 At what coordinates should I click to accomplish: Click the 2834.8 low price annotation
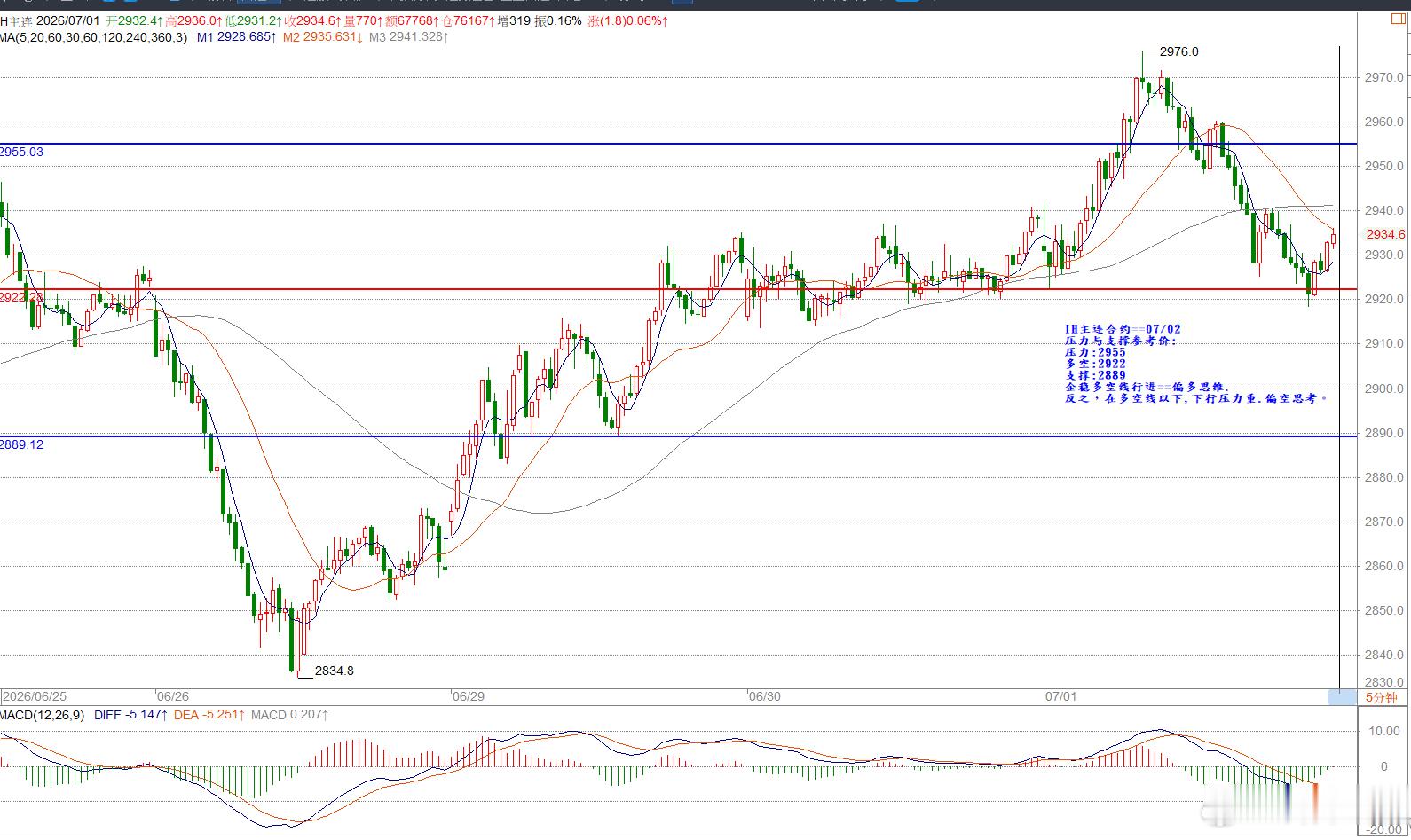pyautogui.click(x=334, y=671)
